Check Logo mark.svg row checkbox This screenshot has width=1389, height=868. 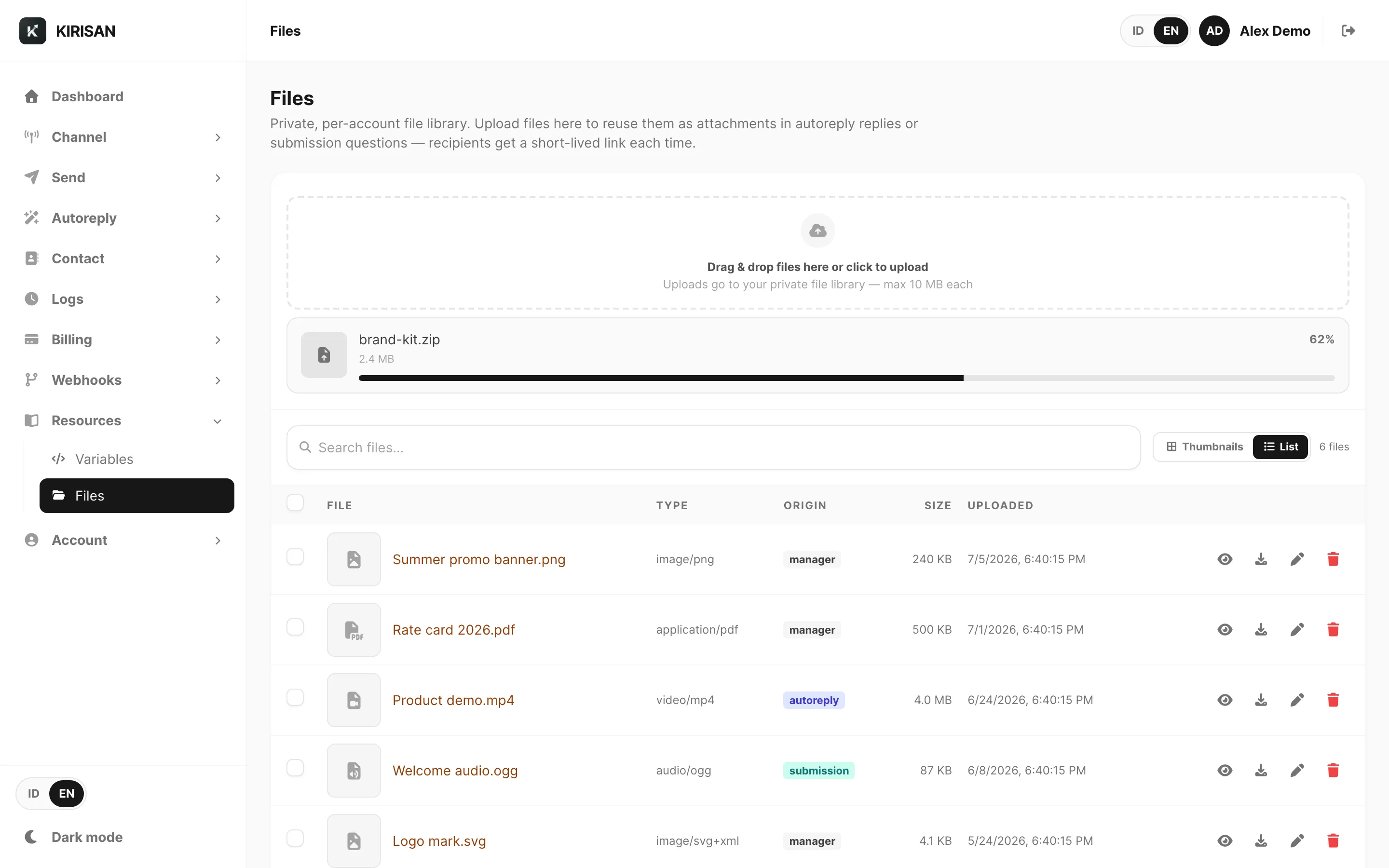point(295,838)
